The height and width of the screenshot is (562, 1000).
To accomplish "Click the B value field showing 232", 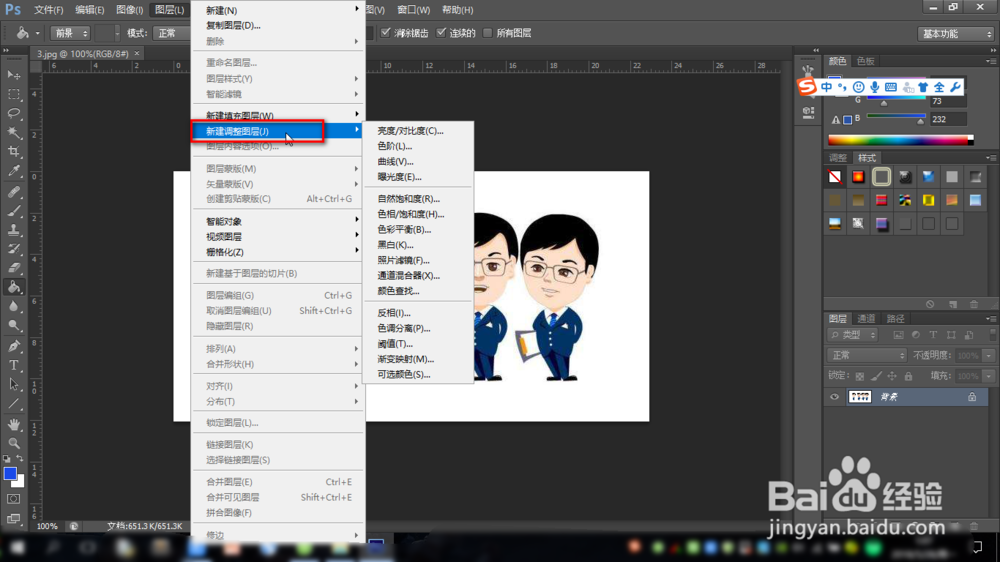I will point(948,119).
